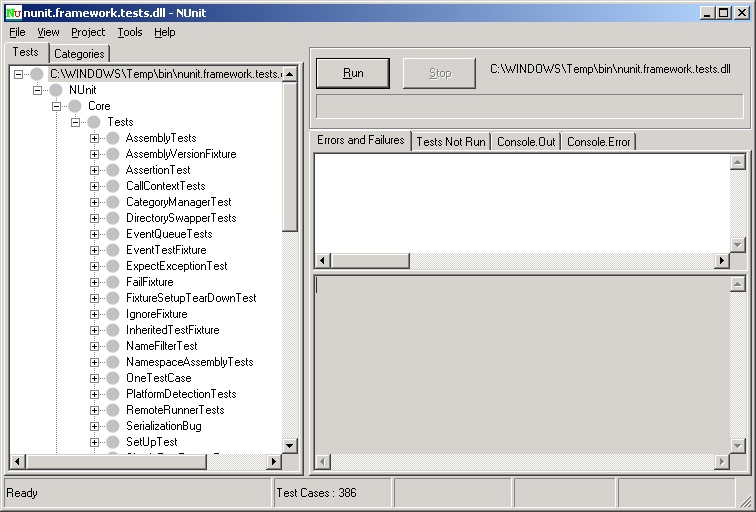Click the test tree horizontal scroll left arrow
756x512 pixels.
click(x=18, y=461)
